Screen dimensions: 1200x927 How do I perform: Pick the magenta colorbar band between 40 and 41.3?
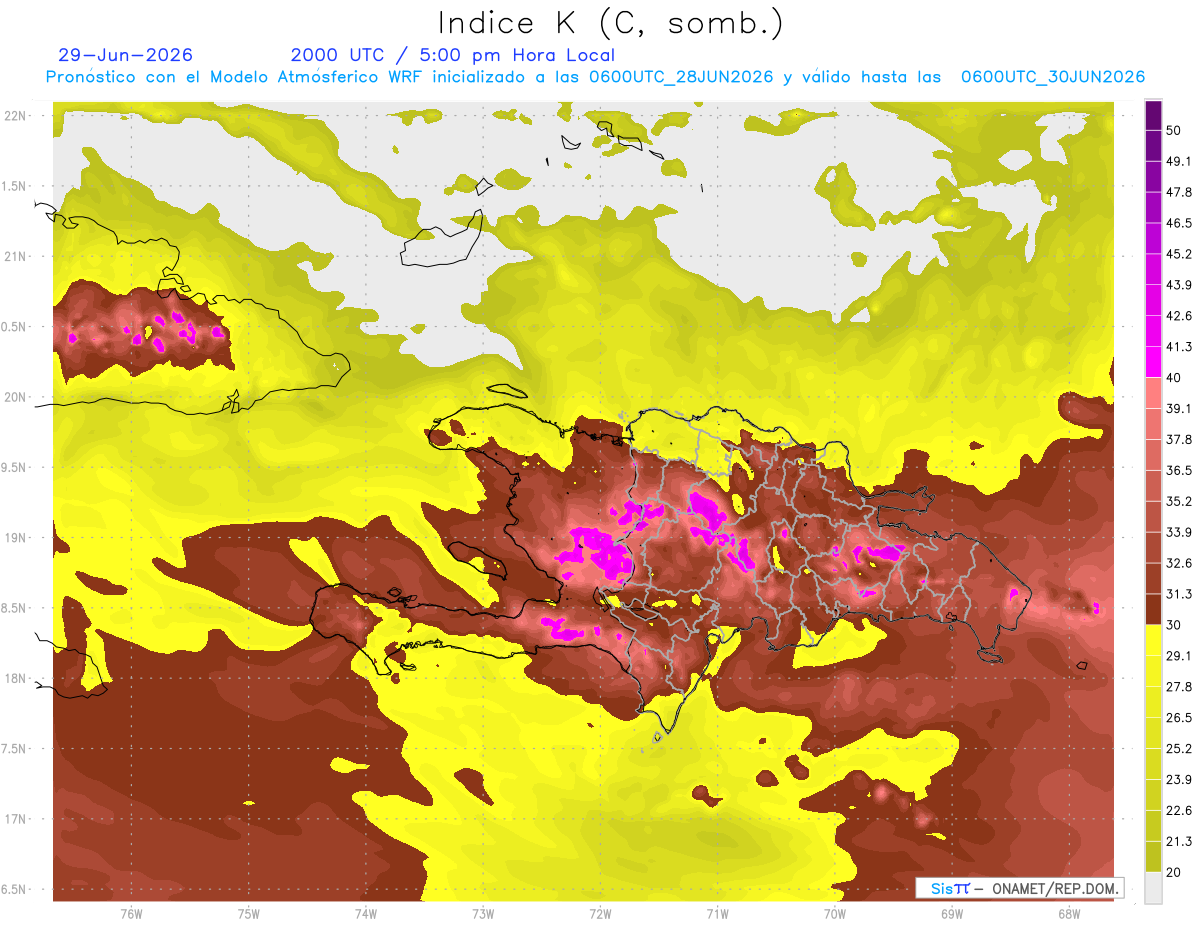click(x=1153, y=362)
